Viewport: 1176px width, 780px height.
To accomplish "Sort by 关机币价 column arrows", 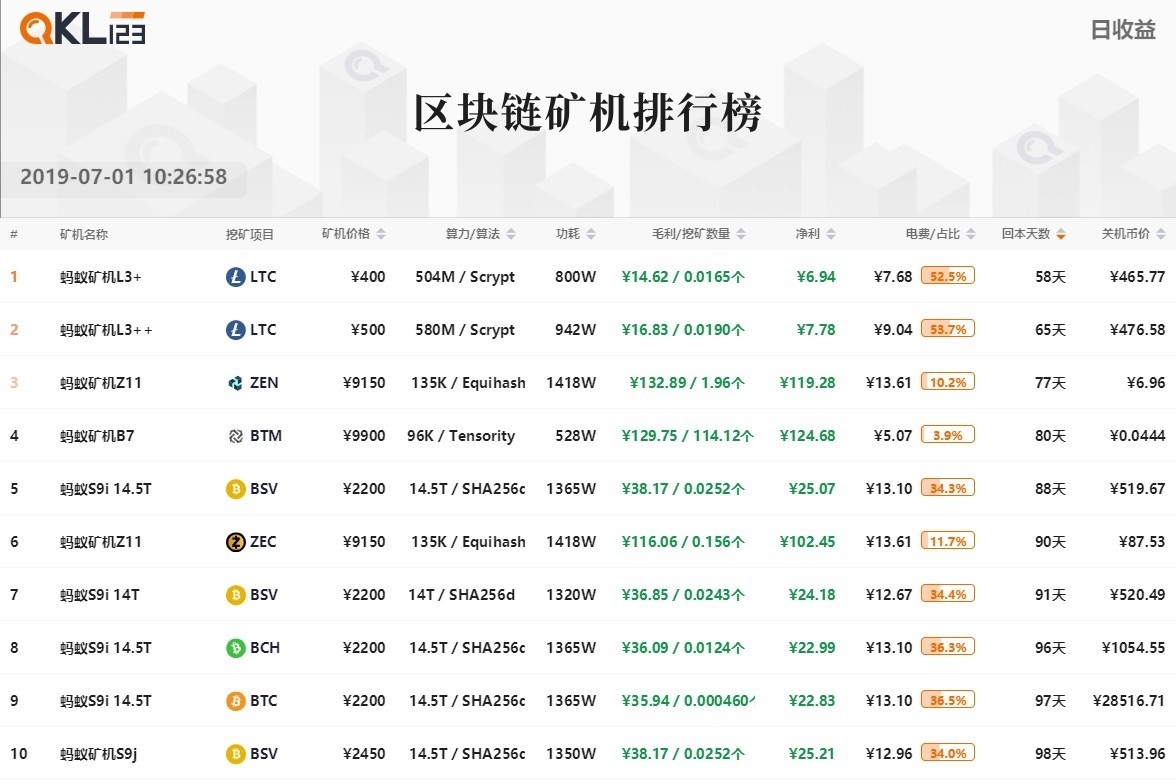I will (x=1161, y=234).
